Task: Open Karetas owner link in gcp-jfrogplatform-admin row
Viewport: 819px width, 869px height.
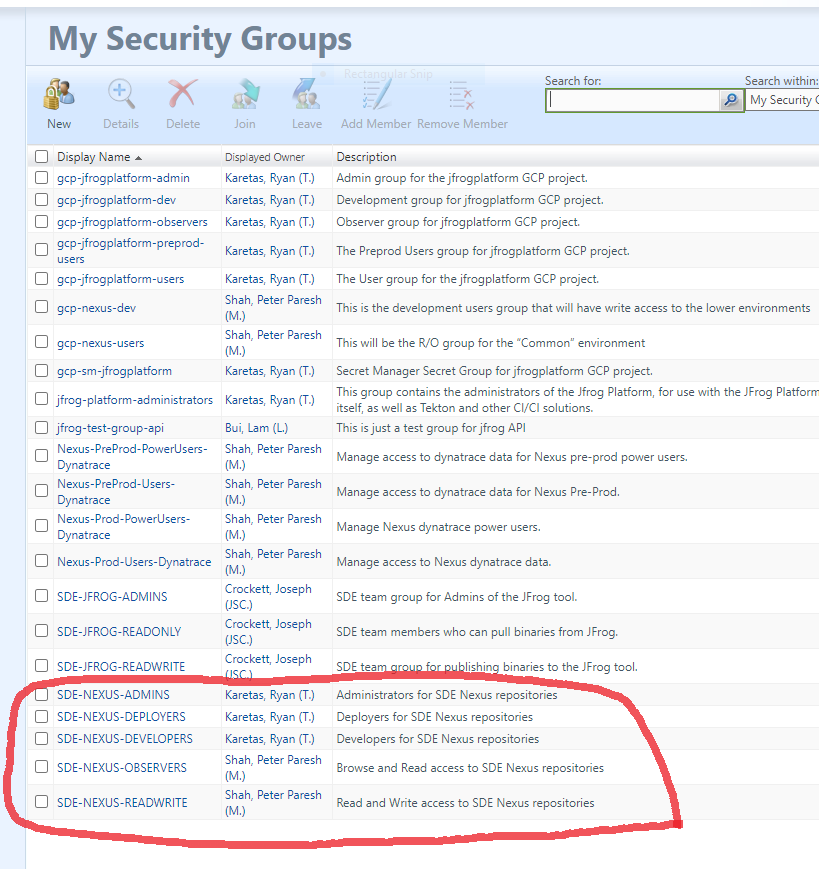Action: click(x=269, y=178)
